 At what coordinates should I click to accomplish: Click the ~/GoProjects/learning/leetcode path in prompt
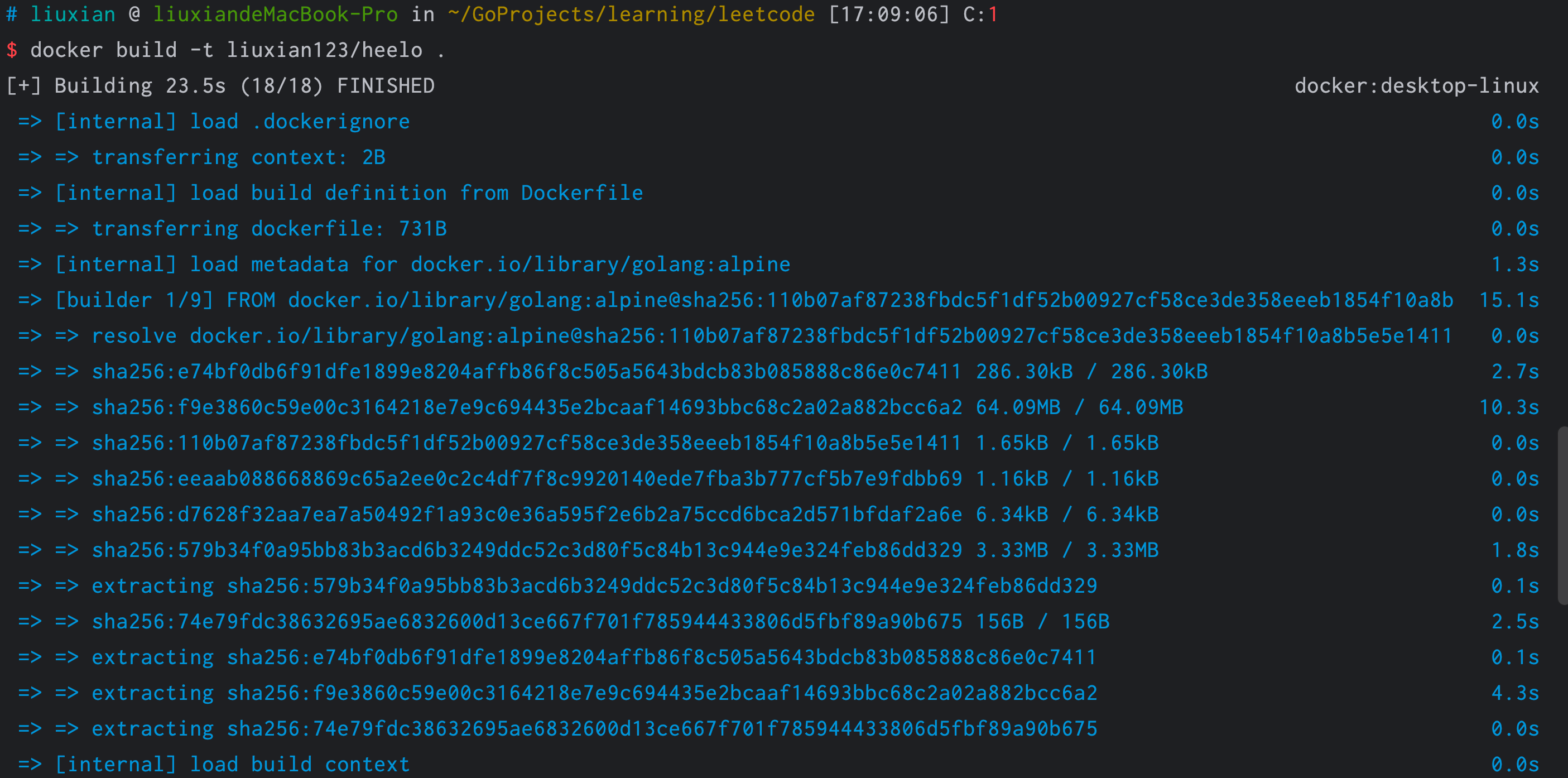pos(631,14)
